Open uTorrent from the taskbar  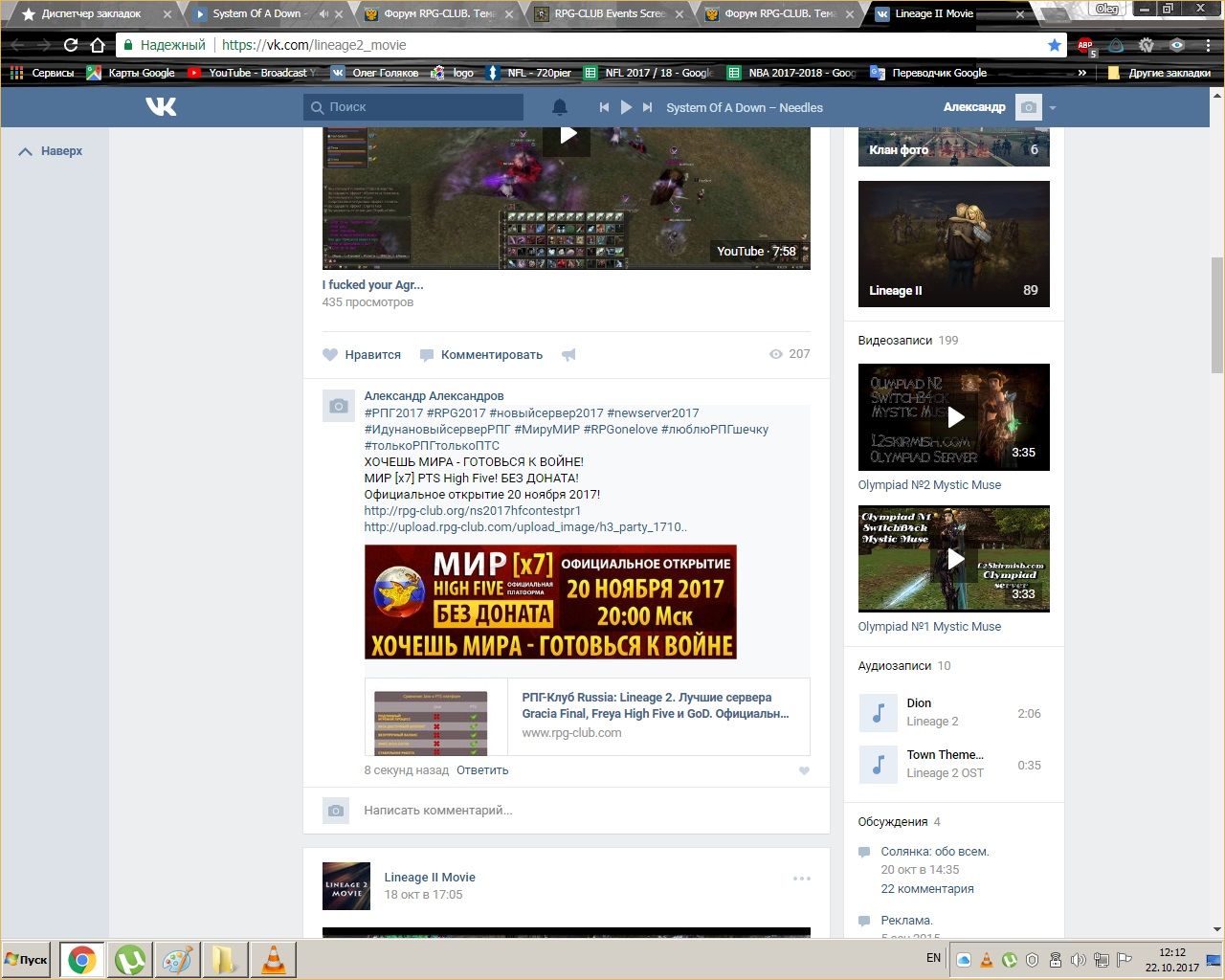(129, 960)
